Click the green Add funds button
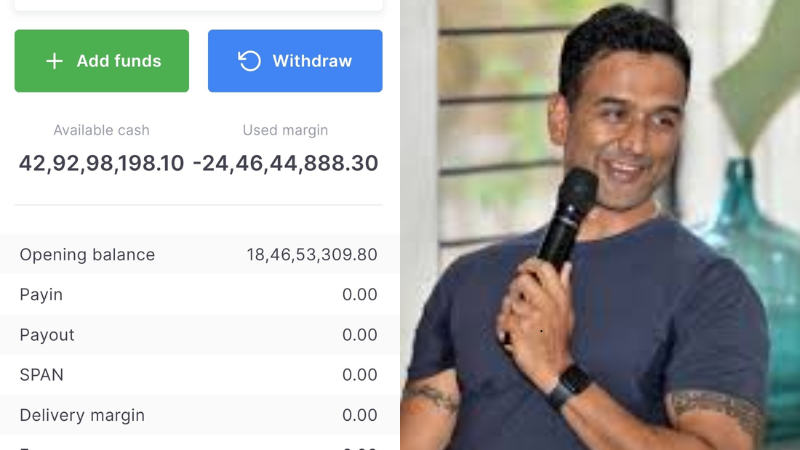The width and height of the screenshot is (800, 450). 102,61
